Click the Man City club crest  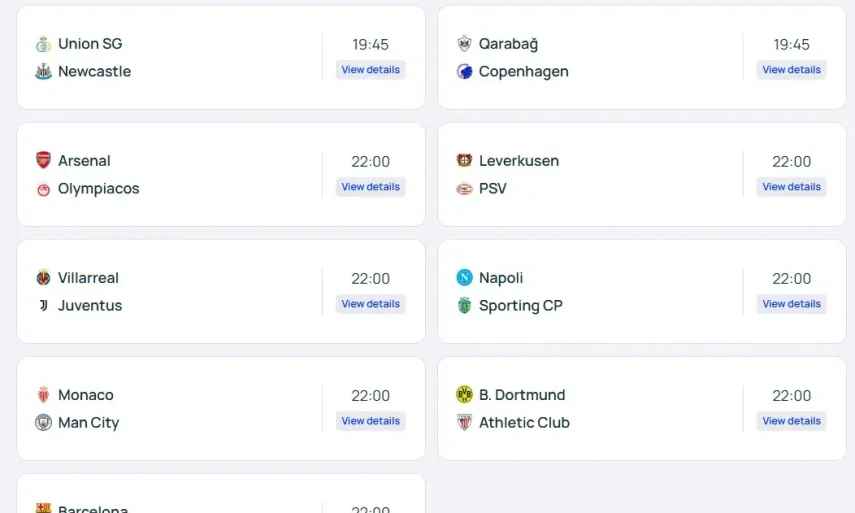pyautogui.click(x=43, y=423)
